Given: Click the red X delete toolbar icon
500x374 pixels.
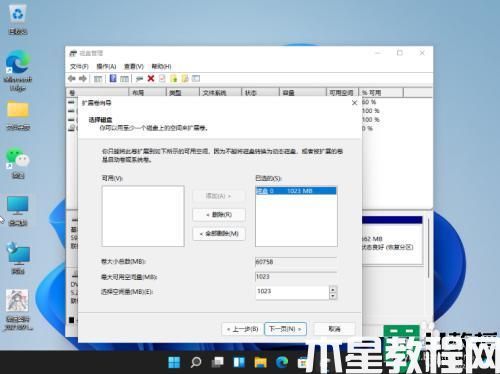Looking at the screenshot, I should coord(151,78).
